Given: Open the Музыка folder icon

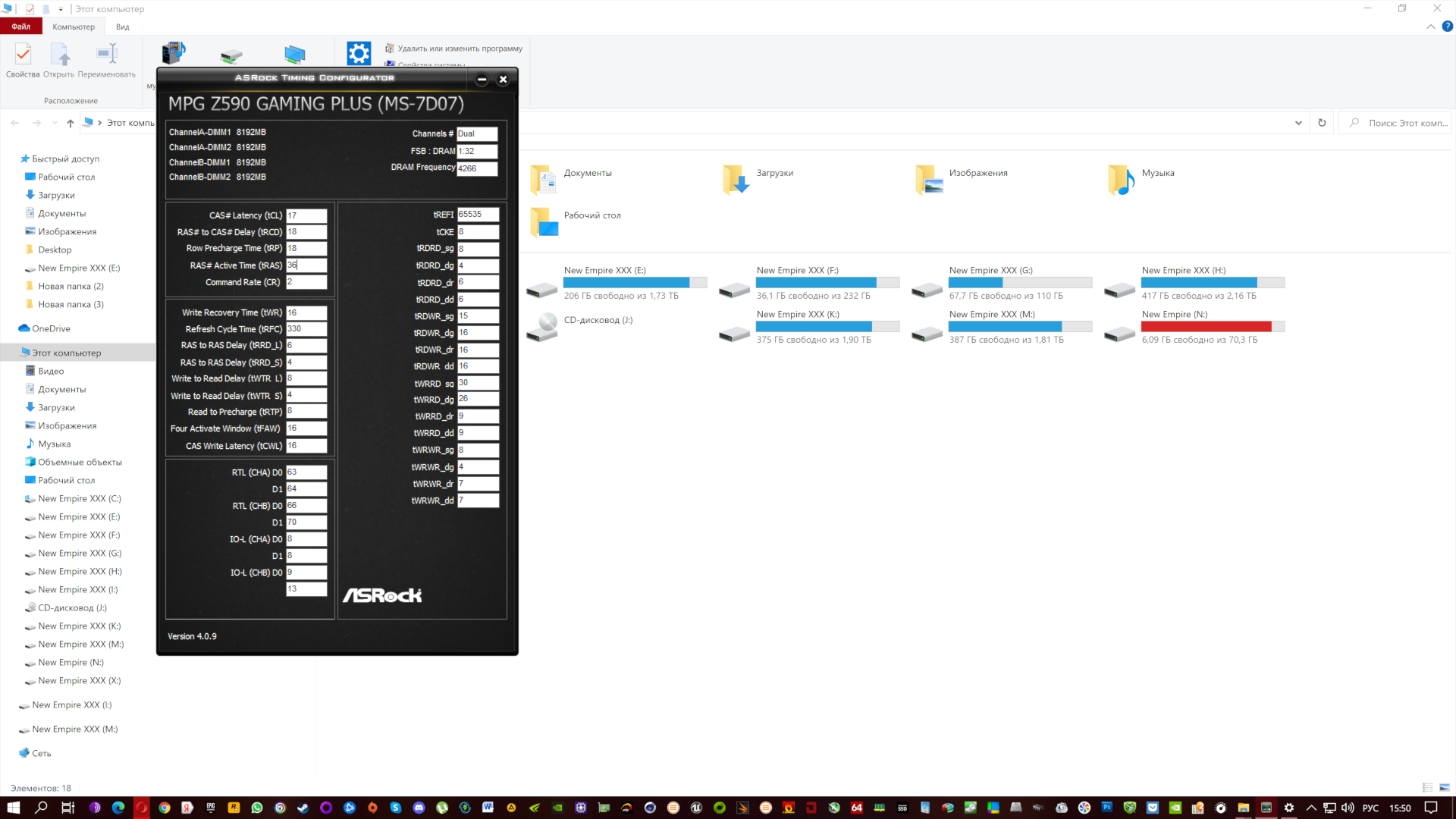Looking at the screenshot, I should (x=1121, y=180).
